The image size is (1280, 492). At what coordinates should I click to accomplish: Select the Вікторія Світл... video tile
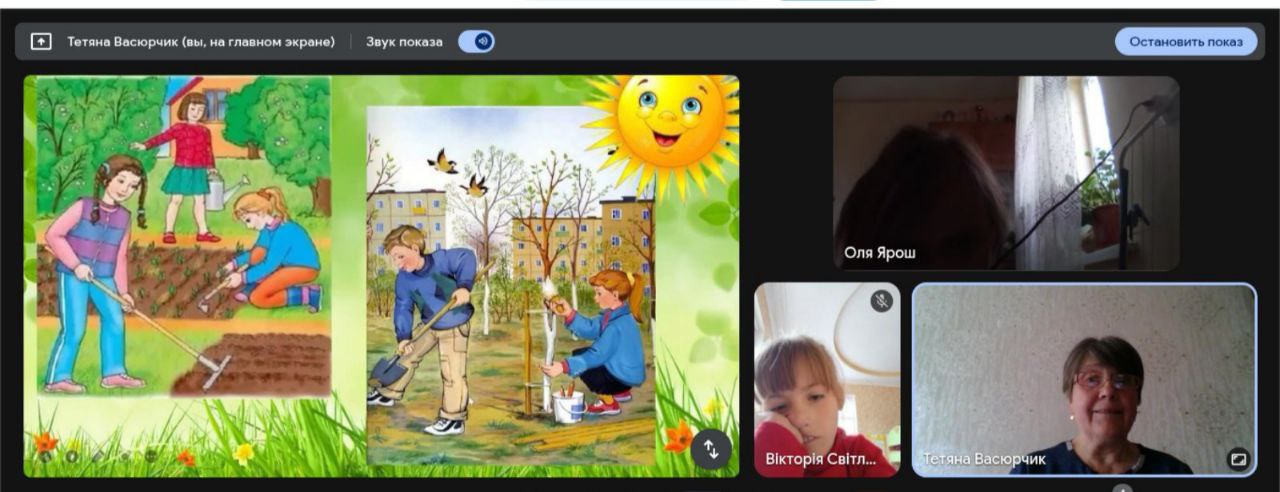pyautogui.click(x=827, y=379)
